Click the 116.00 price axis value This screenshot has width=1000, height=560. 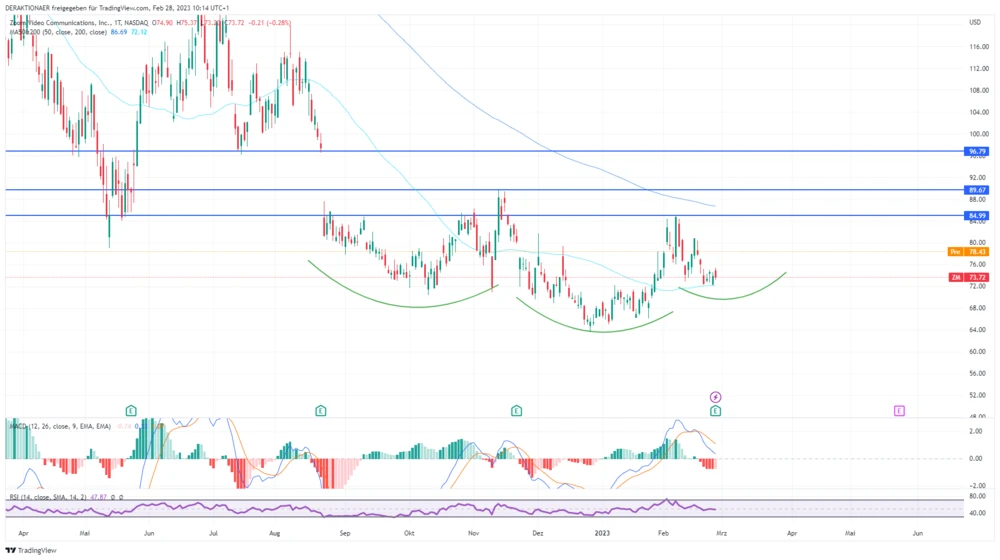point(979,47)
